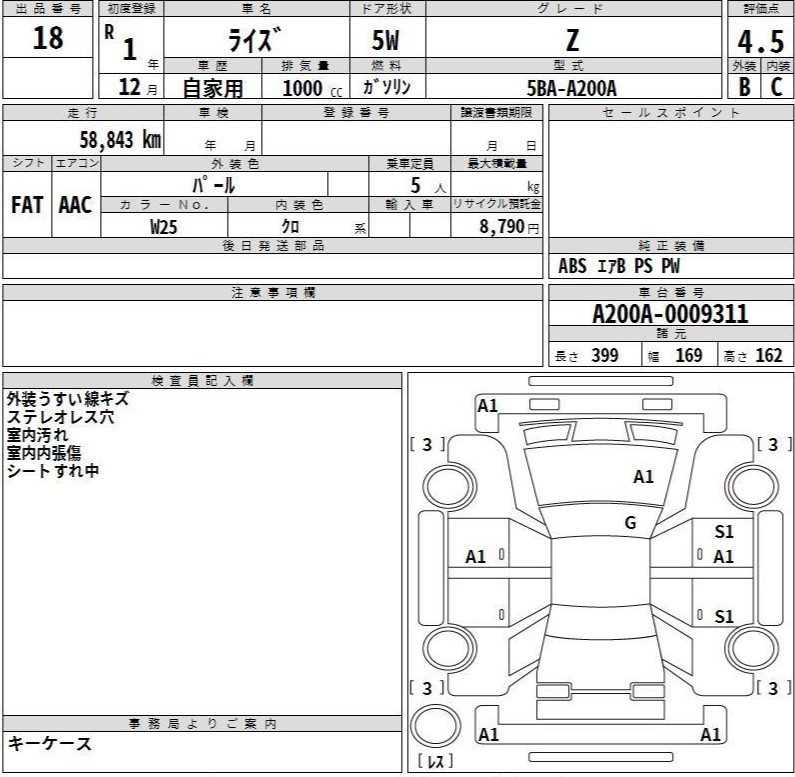This screenshot has height=777, width=795.
Task: Select inspector note 'ステレオレス穴'
Action: click(x=60, y=417)
